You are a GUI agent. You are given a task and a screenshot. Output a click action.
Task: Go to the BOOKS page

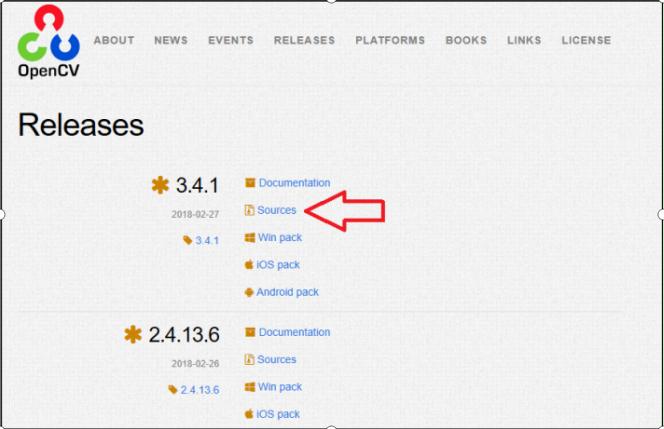(x=466, y=40)
